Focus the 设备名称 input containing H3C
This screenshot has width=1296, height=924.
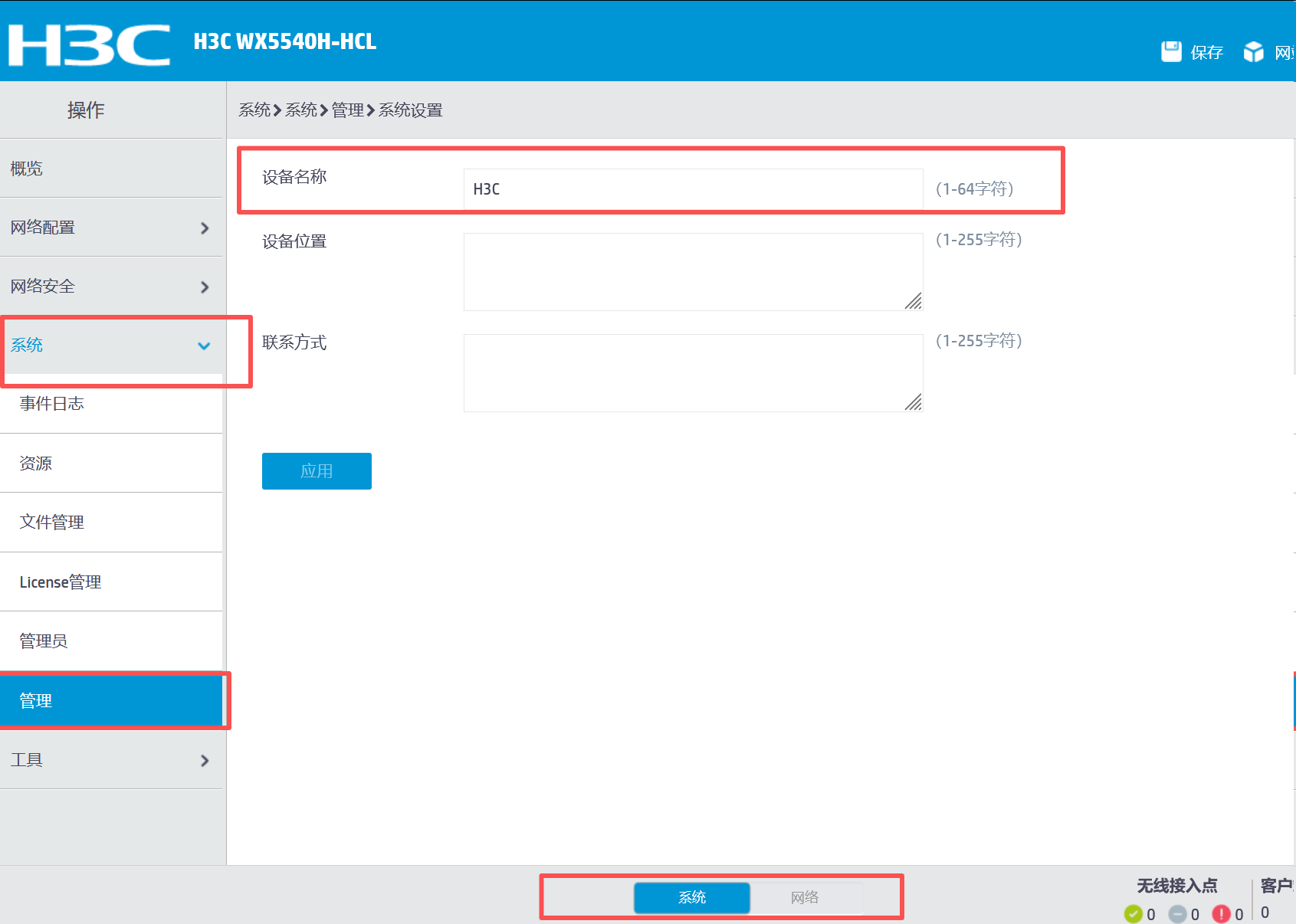click(693, 188)
